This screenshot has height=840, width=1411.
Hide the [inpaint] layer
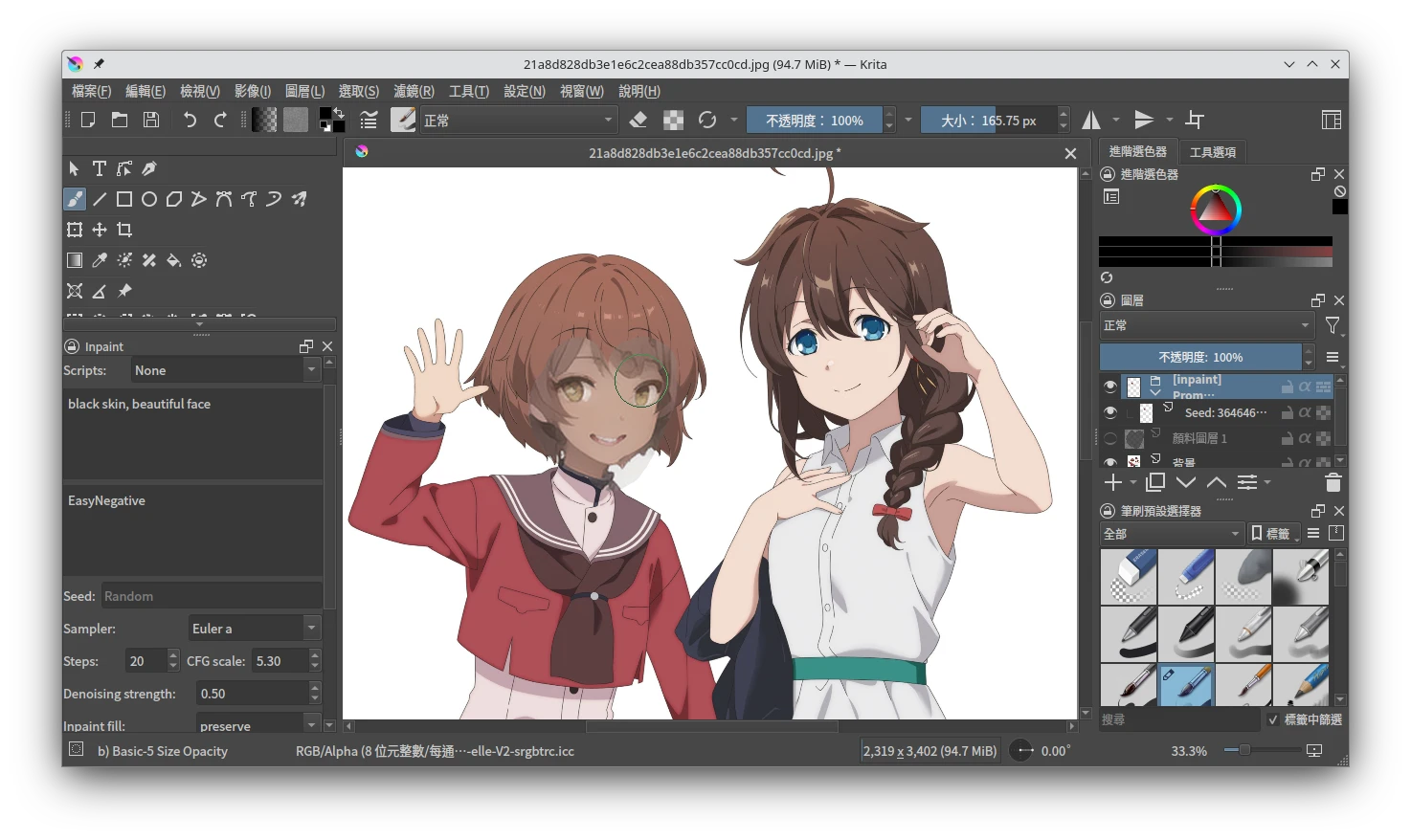pos(1109,387)
